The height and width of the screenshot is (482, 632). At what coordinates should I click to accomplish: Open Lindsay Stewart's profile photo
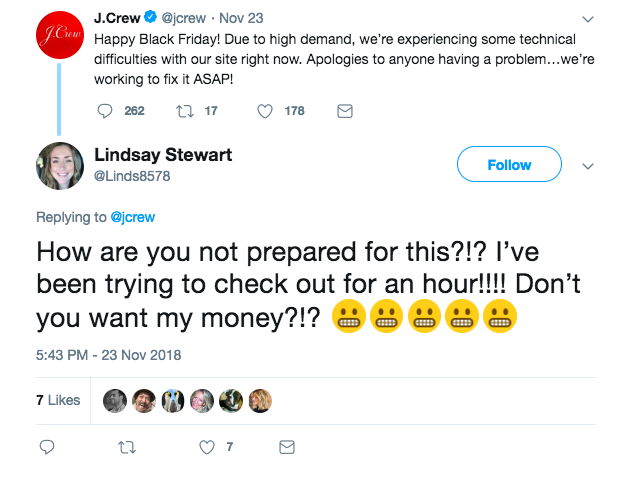(x=60, y=166)
